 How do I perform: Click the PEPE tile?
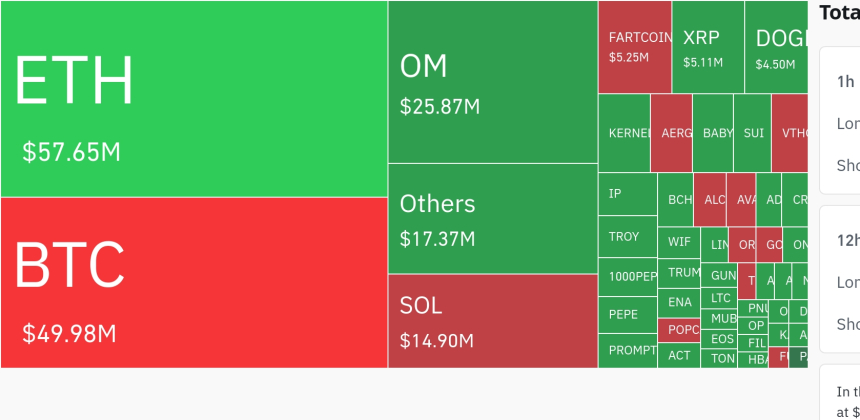(627, 314)
